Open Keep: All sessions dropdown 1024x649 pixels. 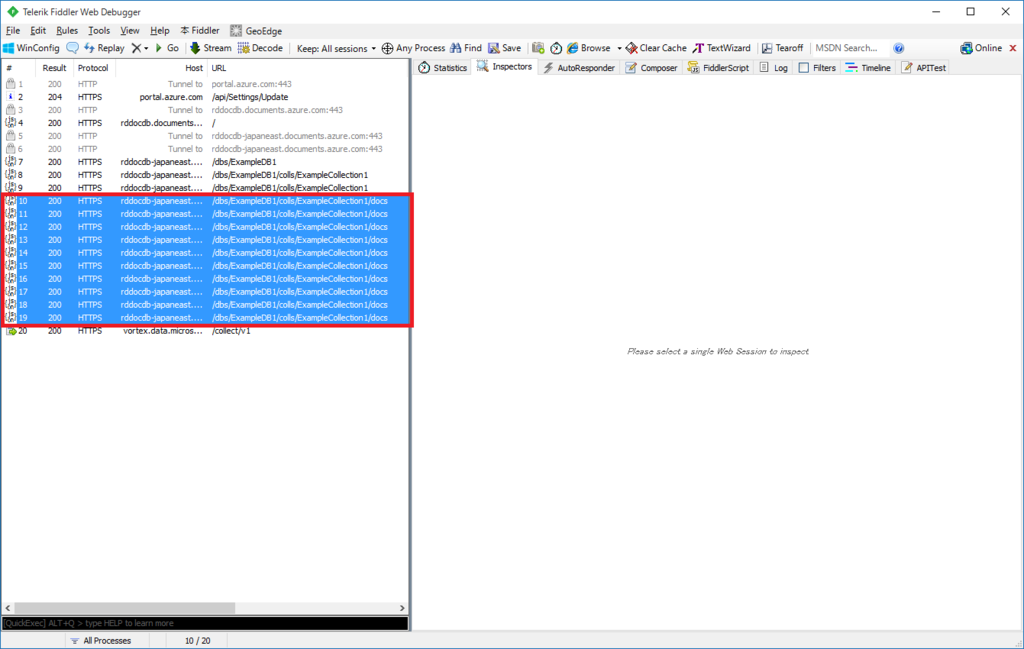[336, 48]
